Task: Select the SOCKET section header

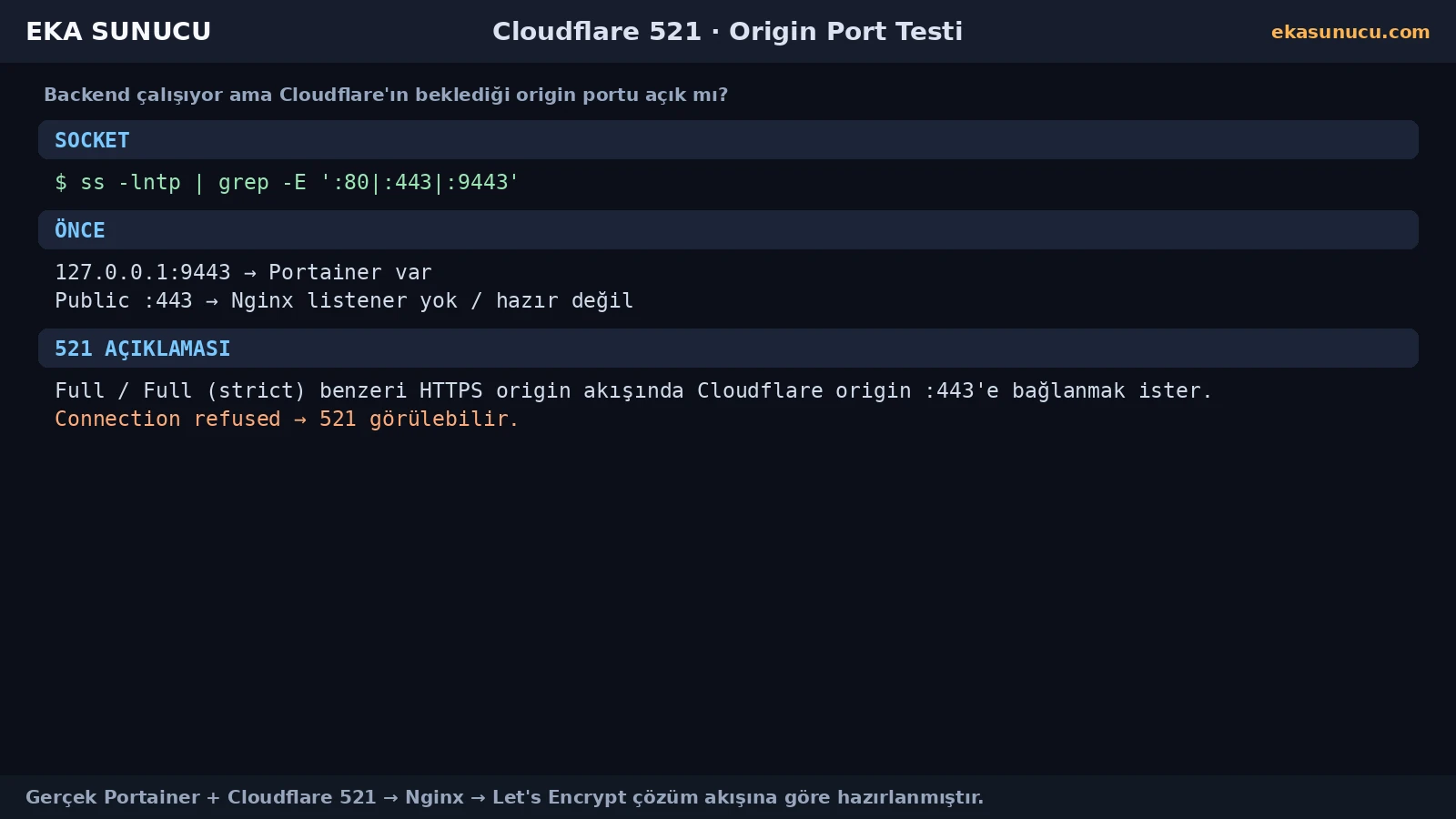Action: 728,140
